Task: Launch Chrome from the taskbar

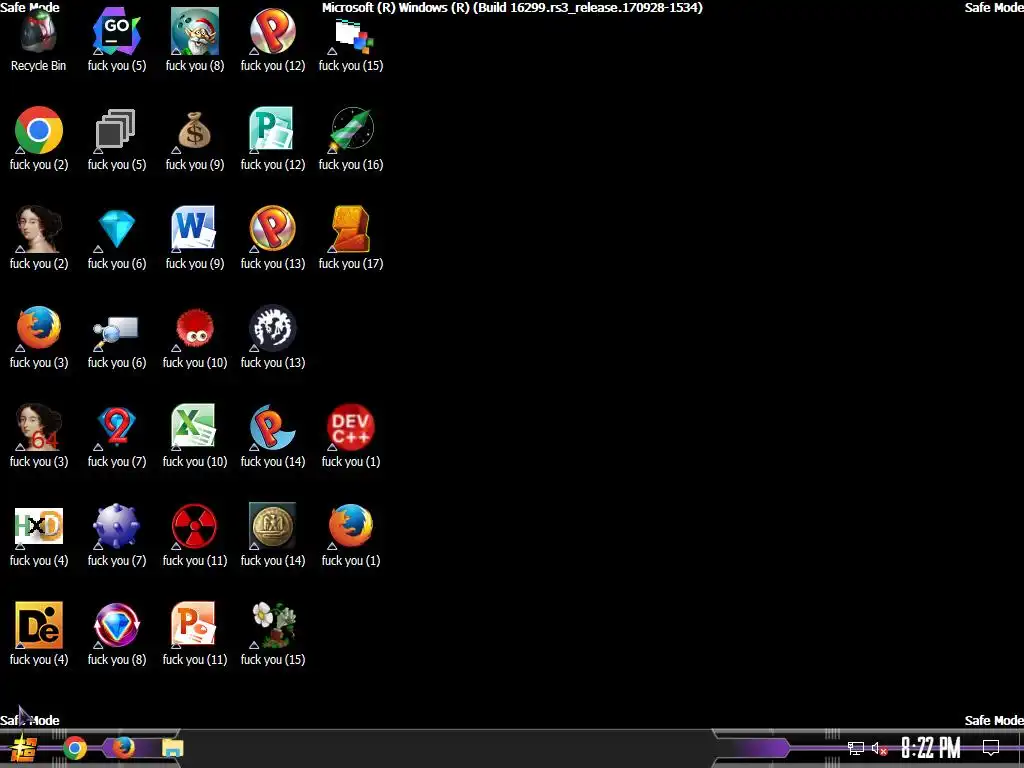Action: tap(74, 748)
